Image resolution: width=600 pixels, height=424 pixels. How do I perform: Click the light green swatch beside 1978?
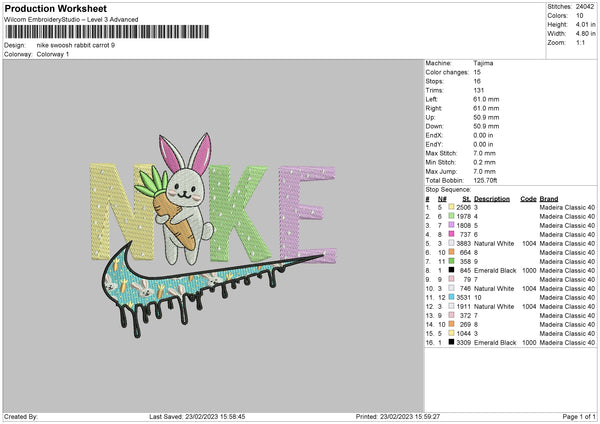coord(451,216)
